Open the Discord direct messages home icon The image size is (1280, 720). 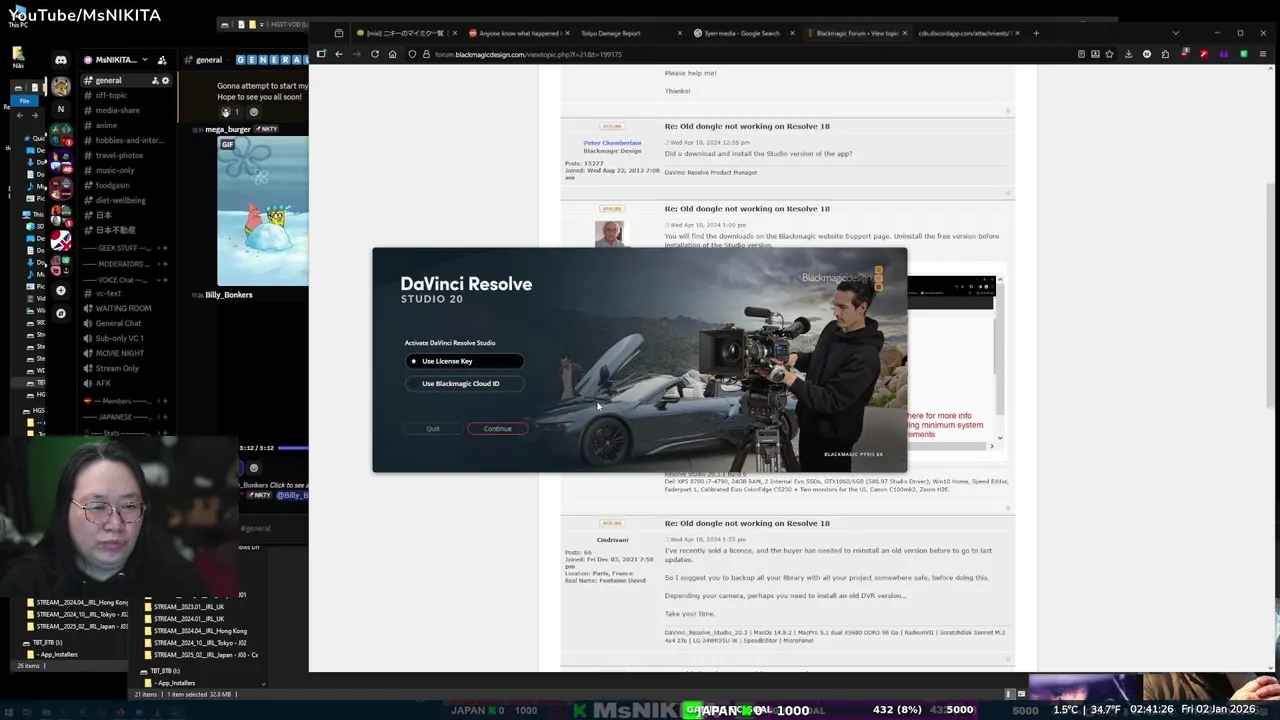61,60
